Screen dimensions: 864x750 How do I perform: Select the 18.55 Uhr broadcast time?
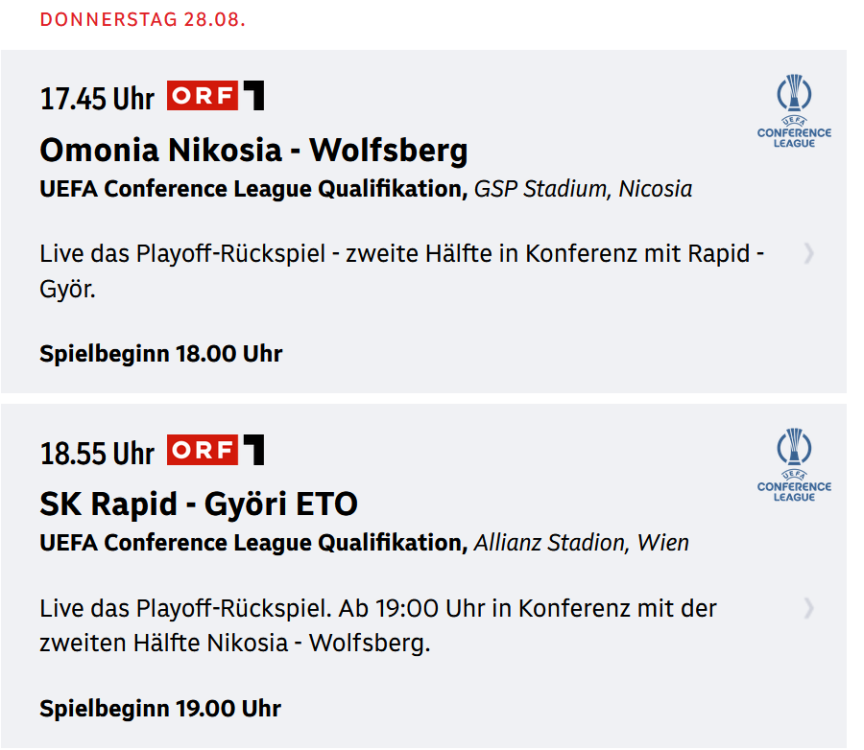coord(97,453)
